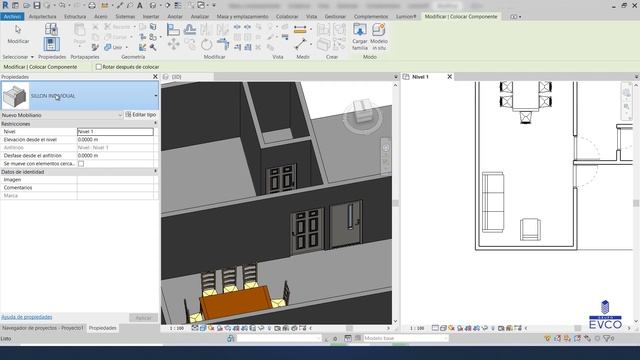Screen dimensions: 640x360
Task: Open the quick access toolbar customize arrow
Action: 214,5
